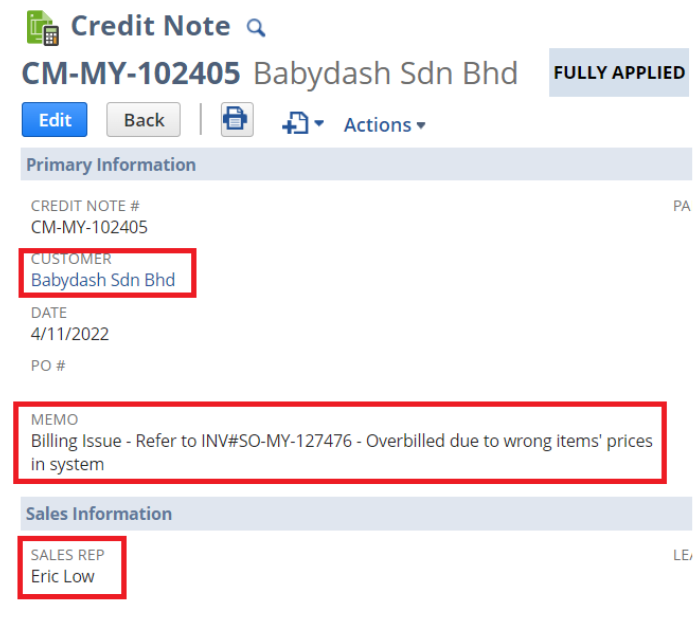The height and width of the screenshot is (638, 697).
Task: Select credit note number value under CREDIT NOTE #
Action: coord(89,227)
